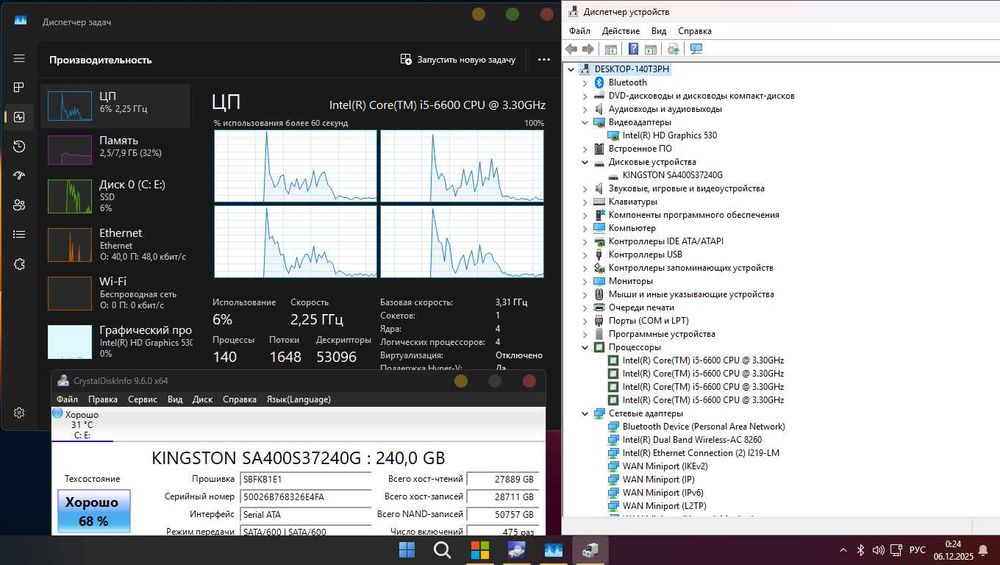Select KINGSTON SA400S37240G device in tree

672,175
